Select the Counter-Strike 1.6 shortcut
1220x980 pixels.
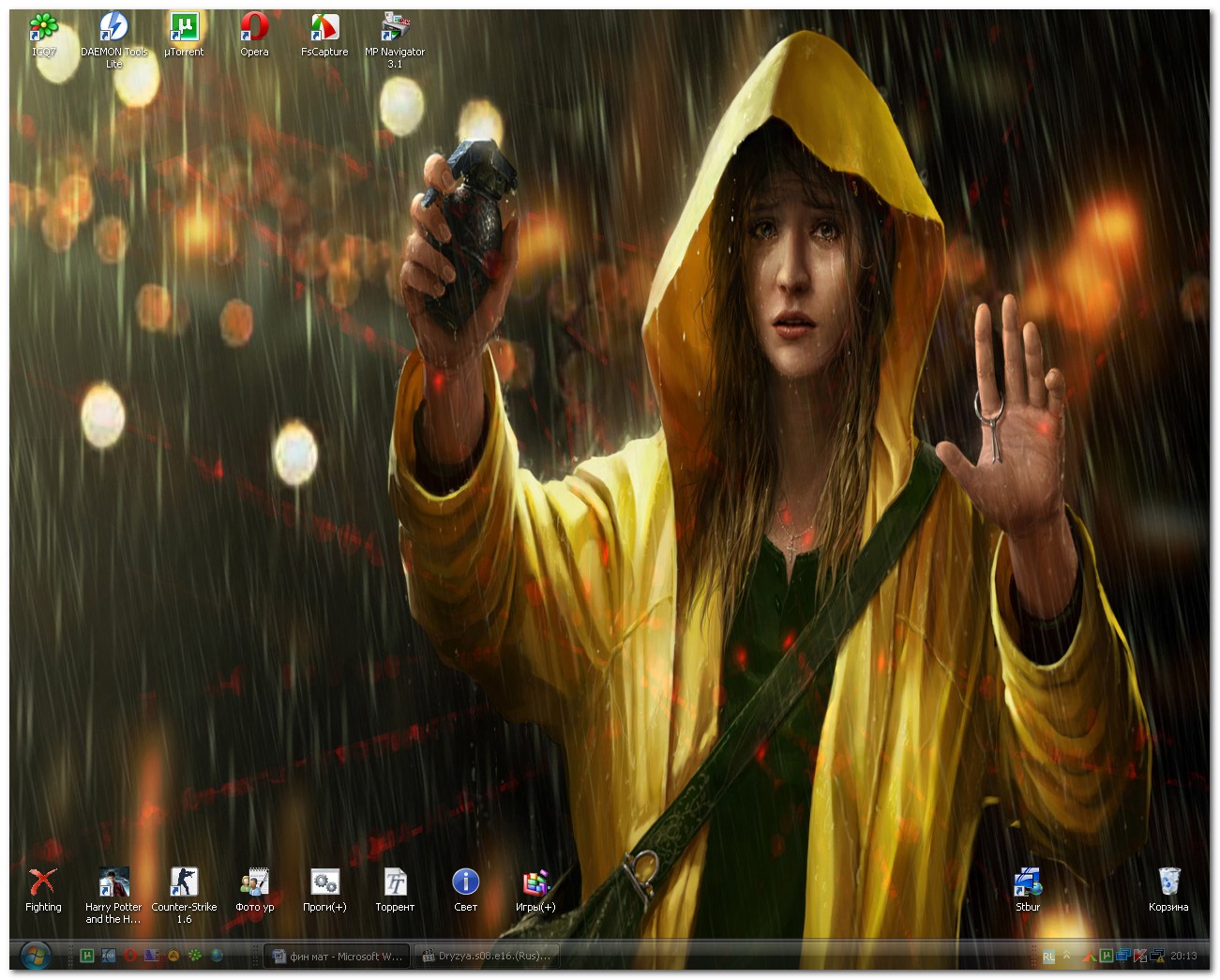click(x=184, y=883)
